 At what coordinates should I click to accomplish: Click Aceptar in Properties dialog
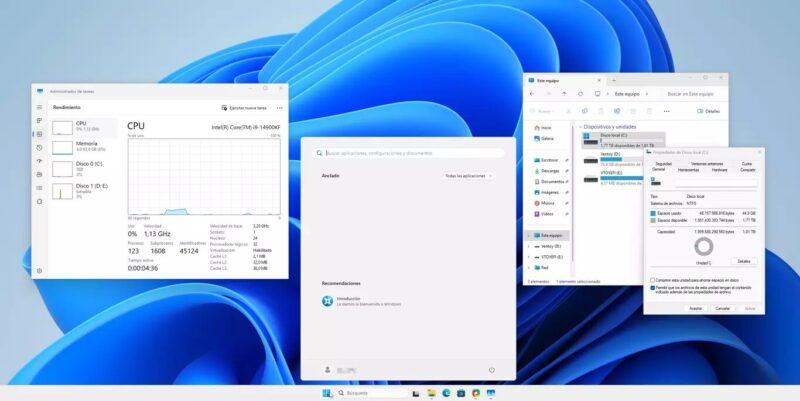coord(696,309)
